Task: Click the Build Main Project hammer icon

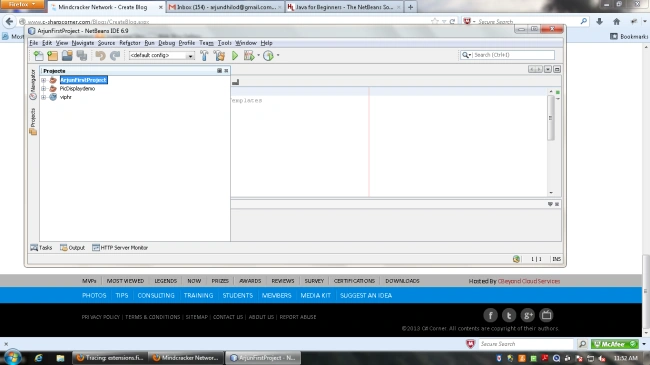Action: [204, 56]
